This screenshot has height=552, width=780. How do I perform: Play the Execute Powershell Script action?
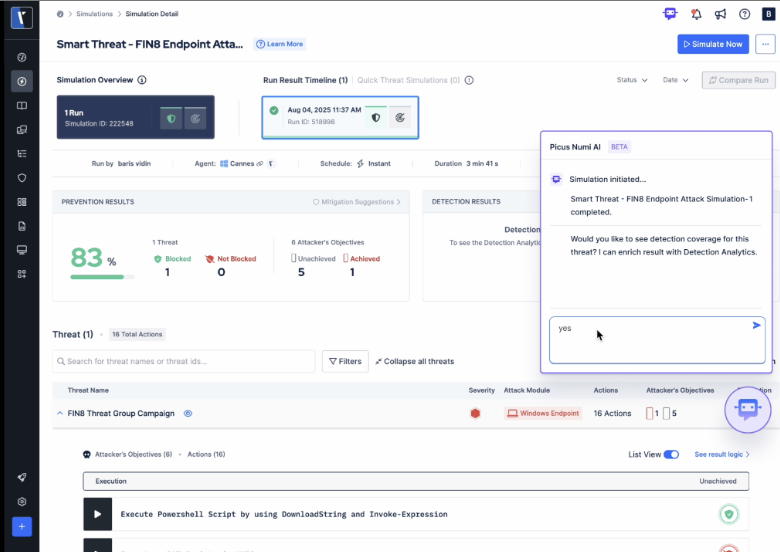pyautogui.click(x=98, y=514)
